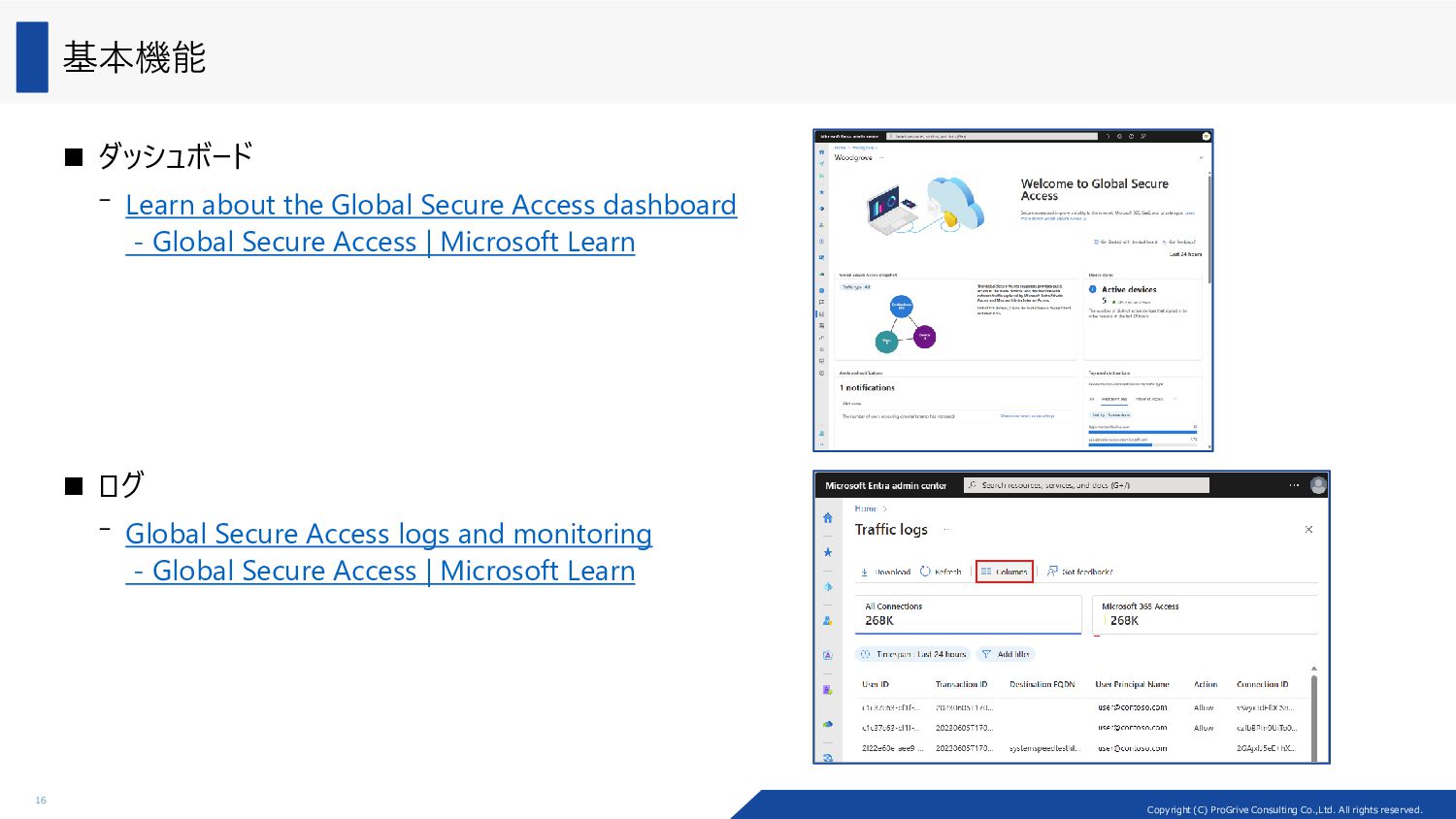
Task: Click the first row's Allow action cell
Action: [1204, 707]
